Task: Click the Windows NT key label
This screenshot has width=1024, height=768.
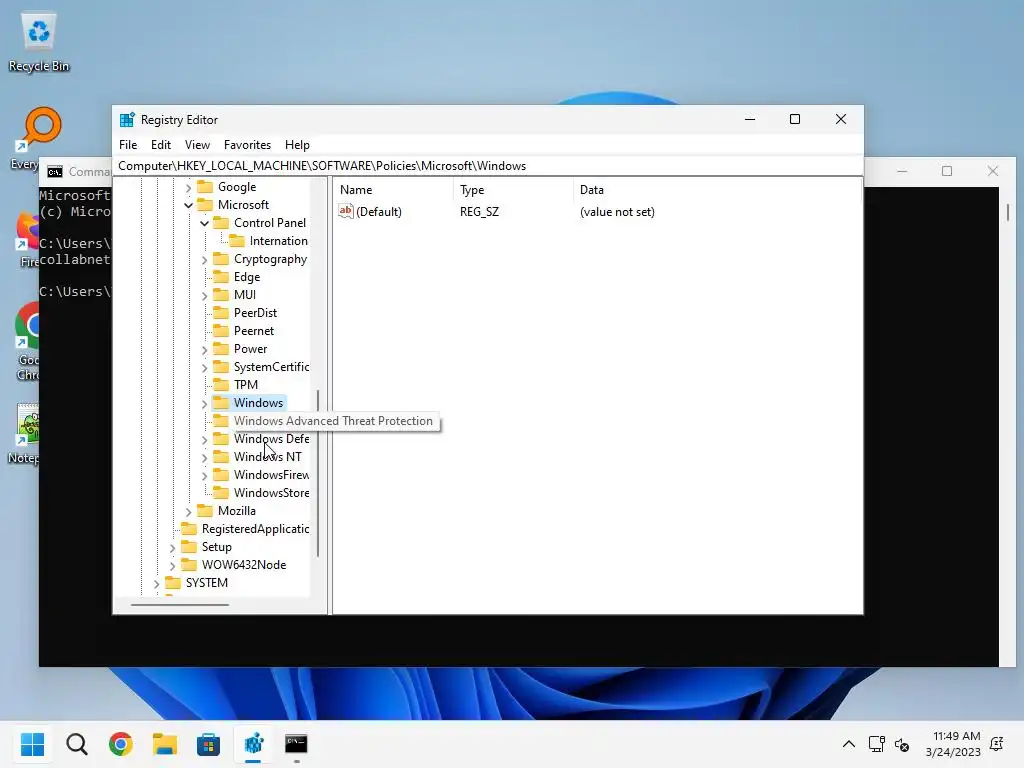Action: pos(268,456)
